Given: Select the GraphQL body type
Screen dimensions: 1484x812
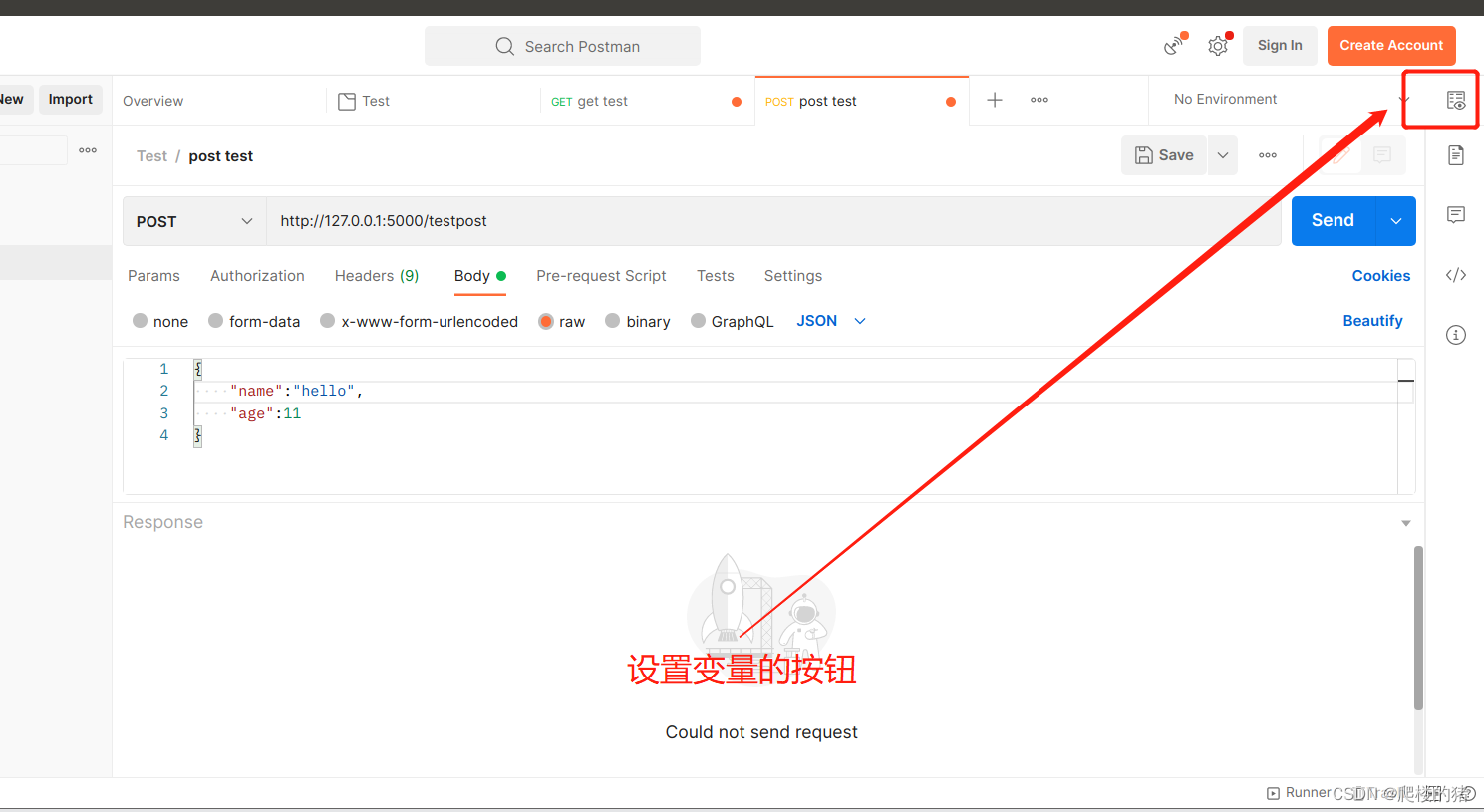Looking at the screenshot, I should tap(698, 321).
